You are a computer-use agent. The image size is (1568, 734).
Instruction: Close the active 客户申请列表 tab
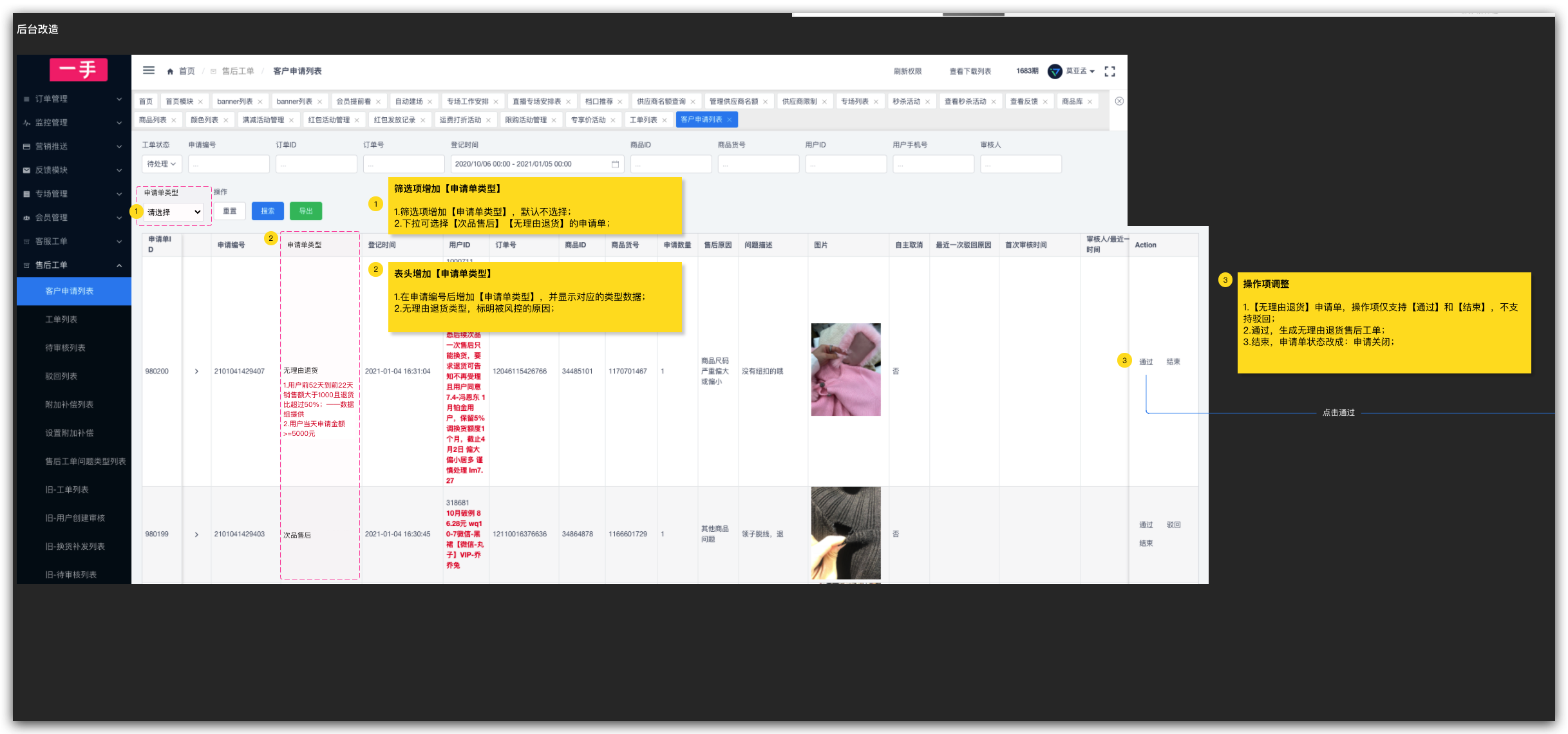pos(729,120)
